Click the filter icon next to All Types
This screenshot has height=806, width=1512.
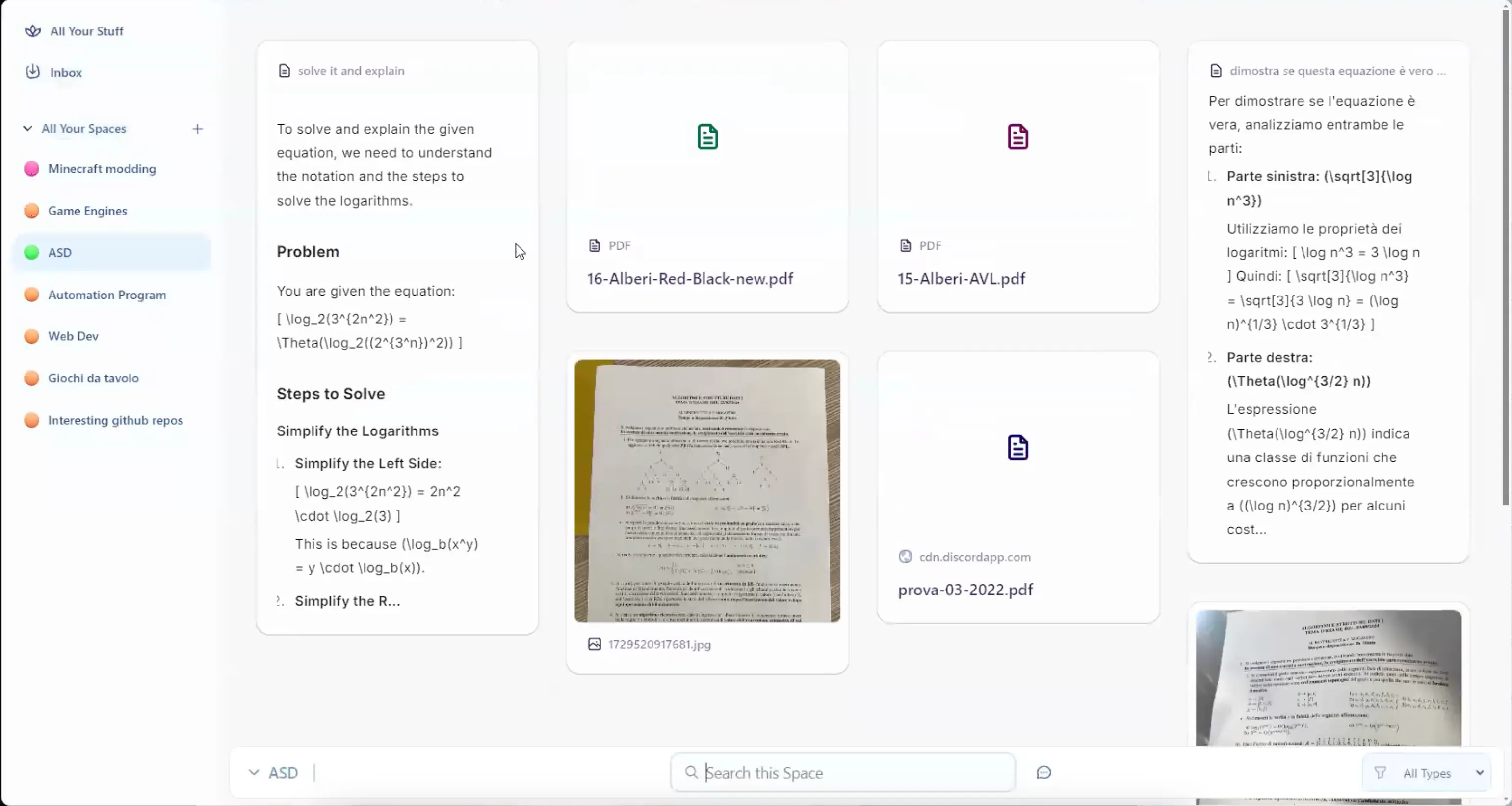1381,772
